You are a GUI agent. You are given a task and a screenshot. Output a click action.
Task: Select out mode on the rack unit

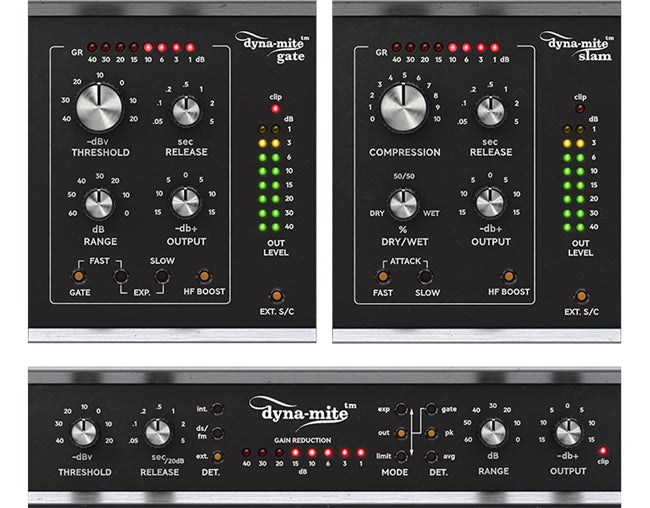pyautogui.click(x=401, y=433)
